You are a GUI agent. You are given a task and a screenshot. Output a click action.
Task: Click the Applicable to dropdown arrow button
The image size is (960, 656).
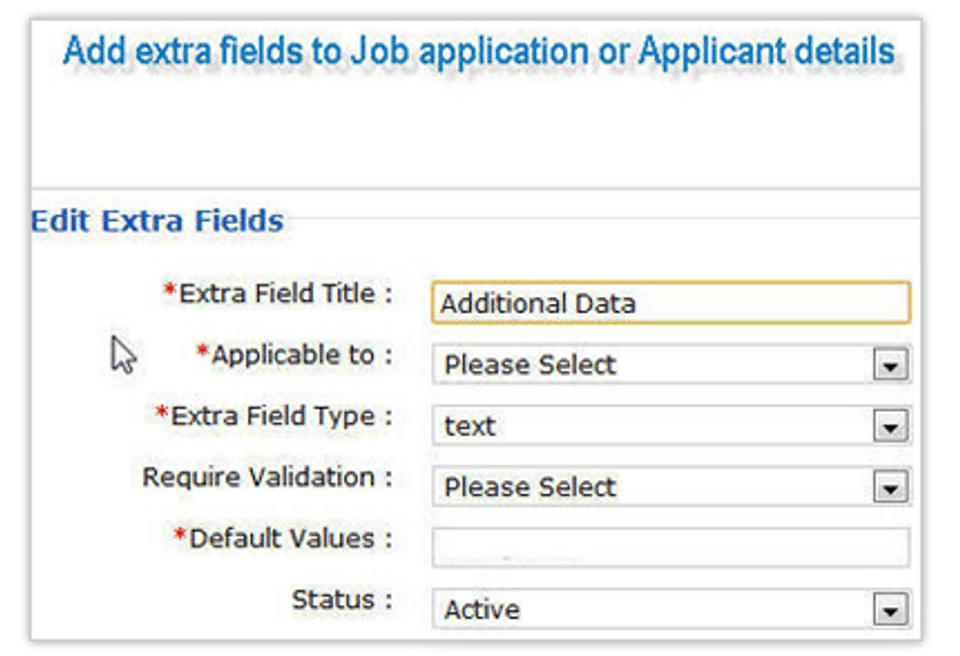pyautogui.click(x=889, y=366)
